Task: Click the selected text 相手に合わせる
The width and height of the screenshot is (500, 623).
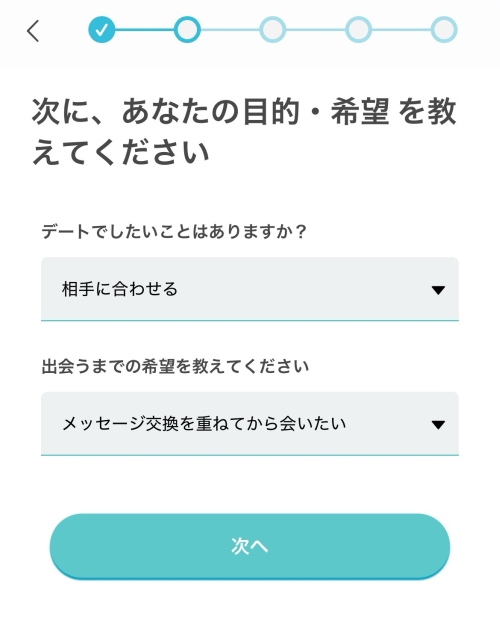Action: [x=120, y=289]
